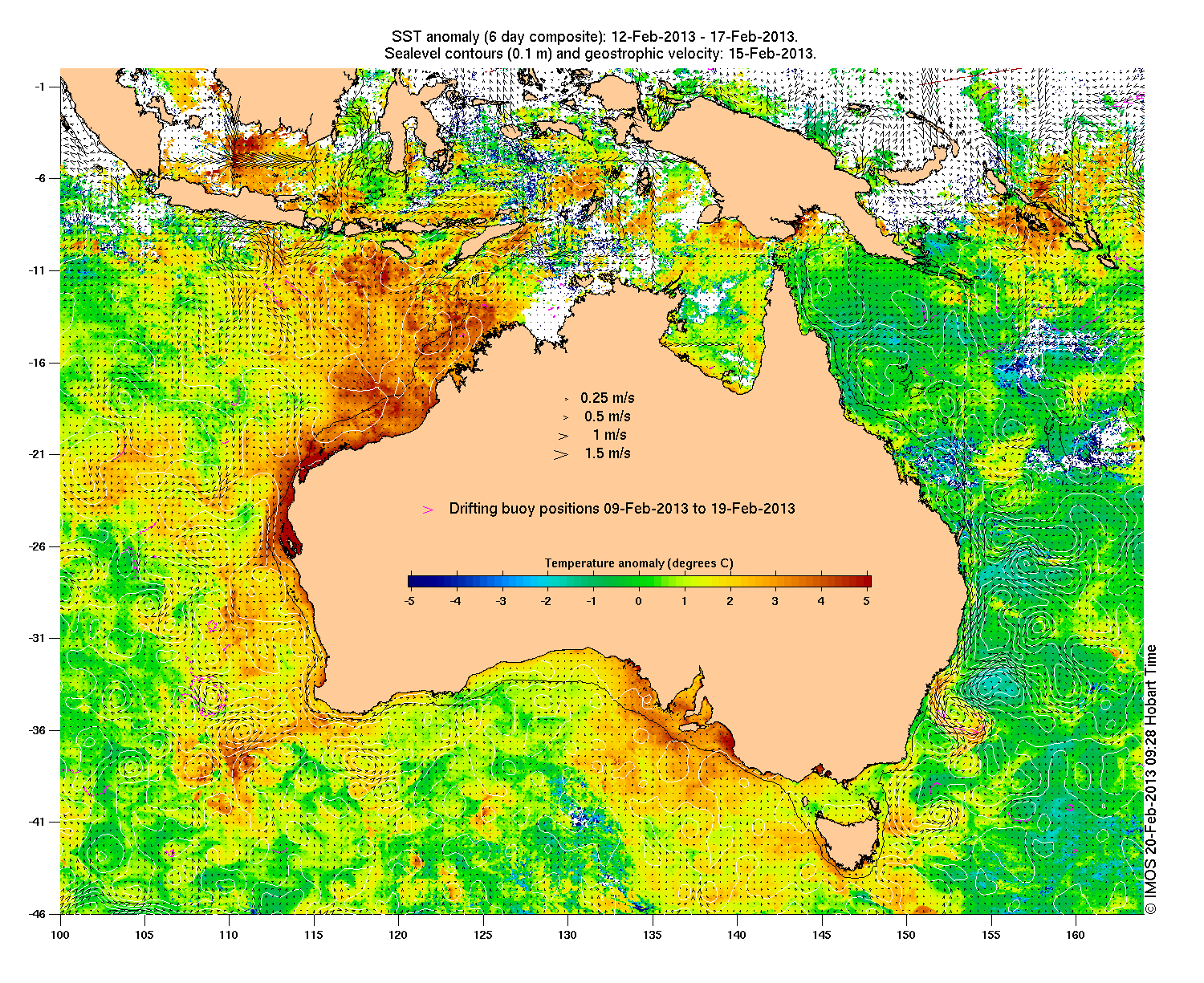Click the '0' colorbar tick label
This screenshot has height=983, width=1204.
click(639, 600)
